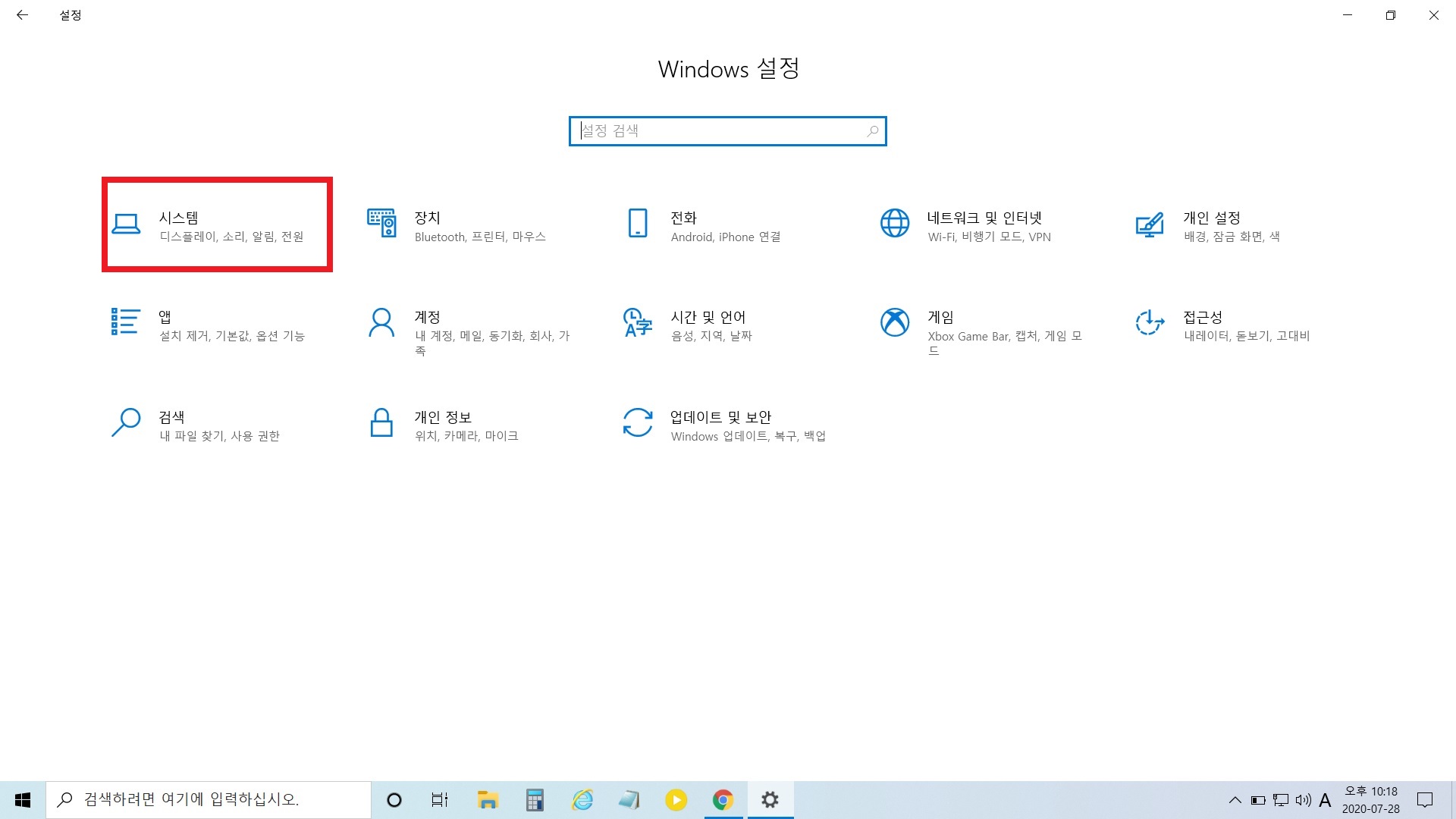Open Apps (앱) list icon

pos(125,322)
